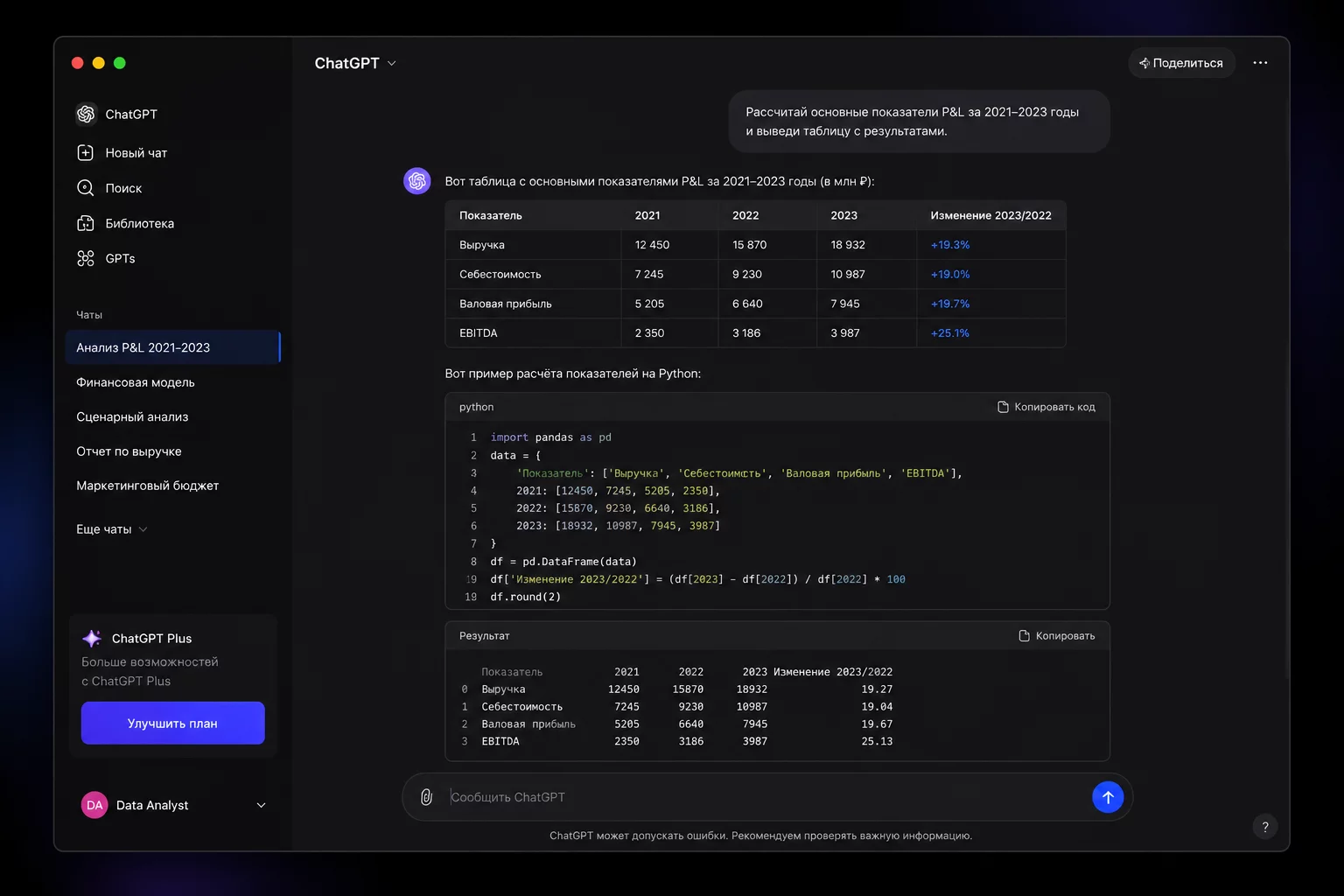Open the ChatGPT model dropdown
The height and width of the screenshot is (896, 1344).
click(x=355, y=63)
